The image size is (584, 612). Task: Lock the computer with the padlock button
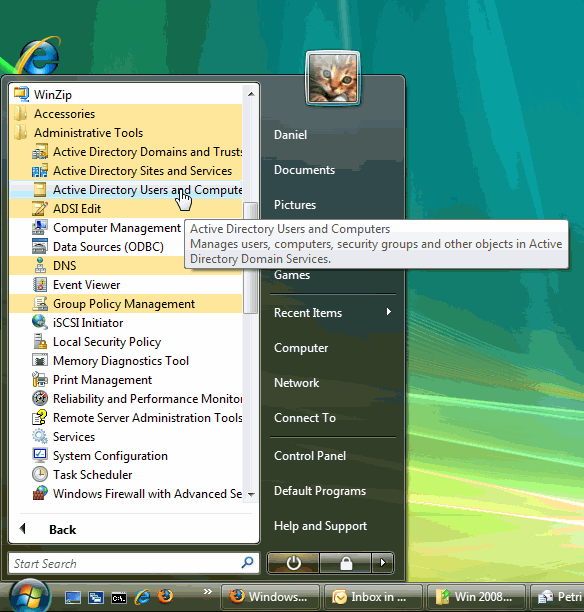click(345, 563)
